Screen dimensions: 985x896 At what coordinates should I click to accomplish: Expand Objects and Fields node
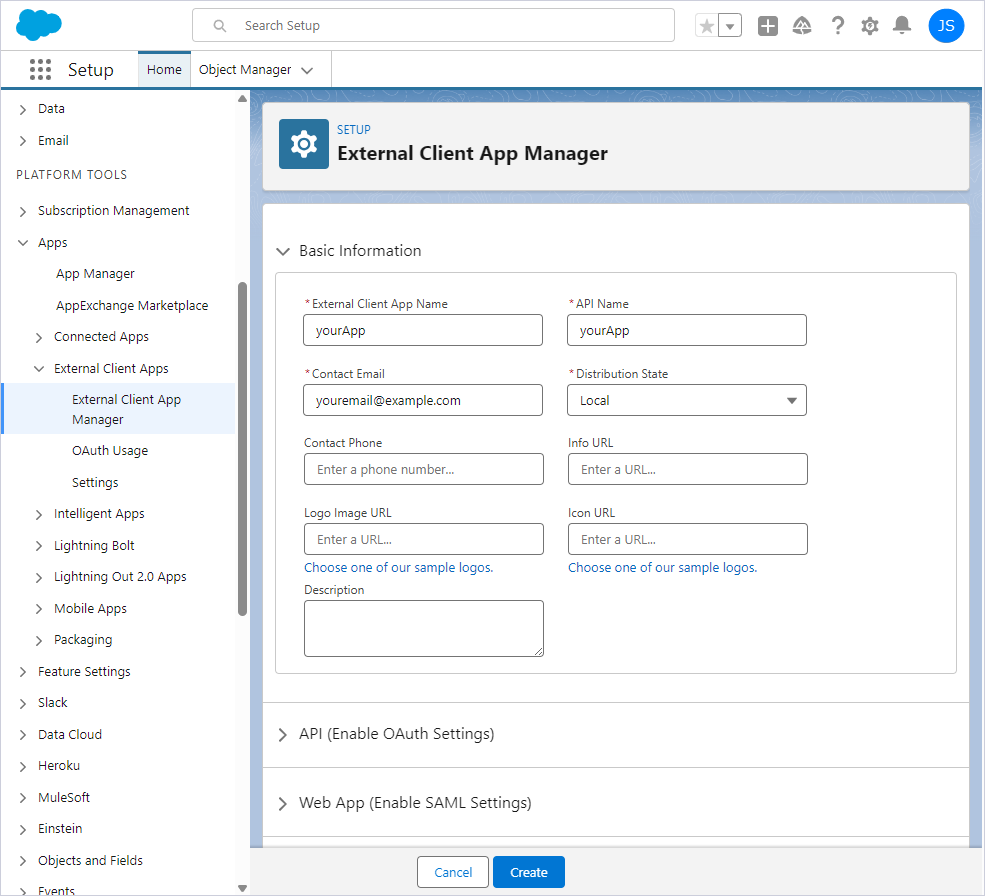23,861
